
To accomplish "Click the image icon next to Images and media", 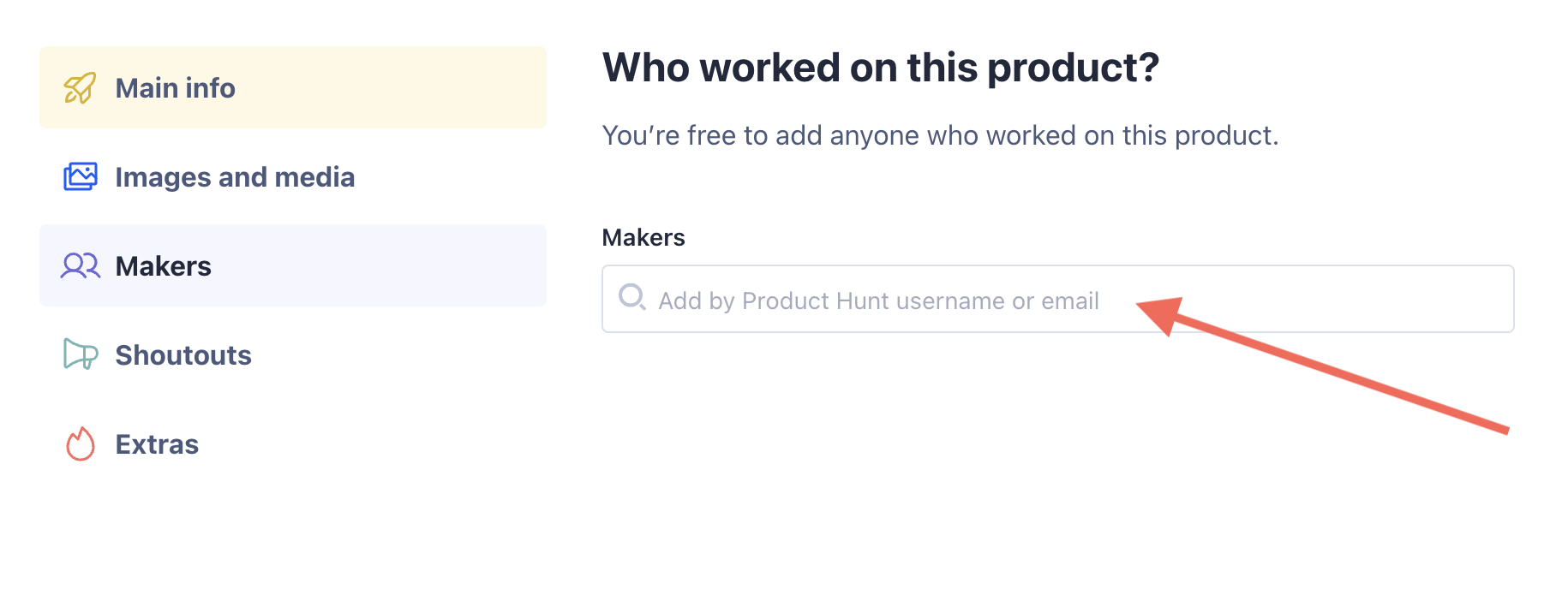I will (x=79, y=176).
